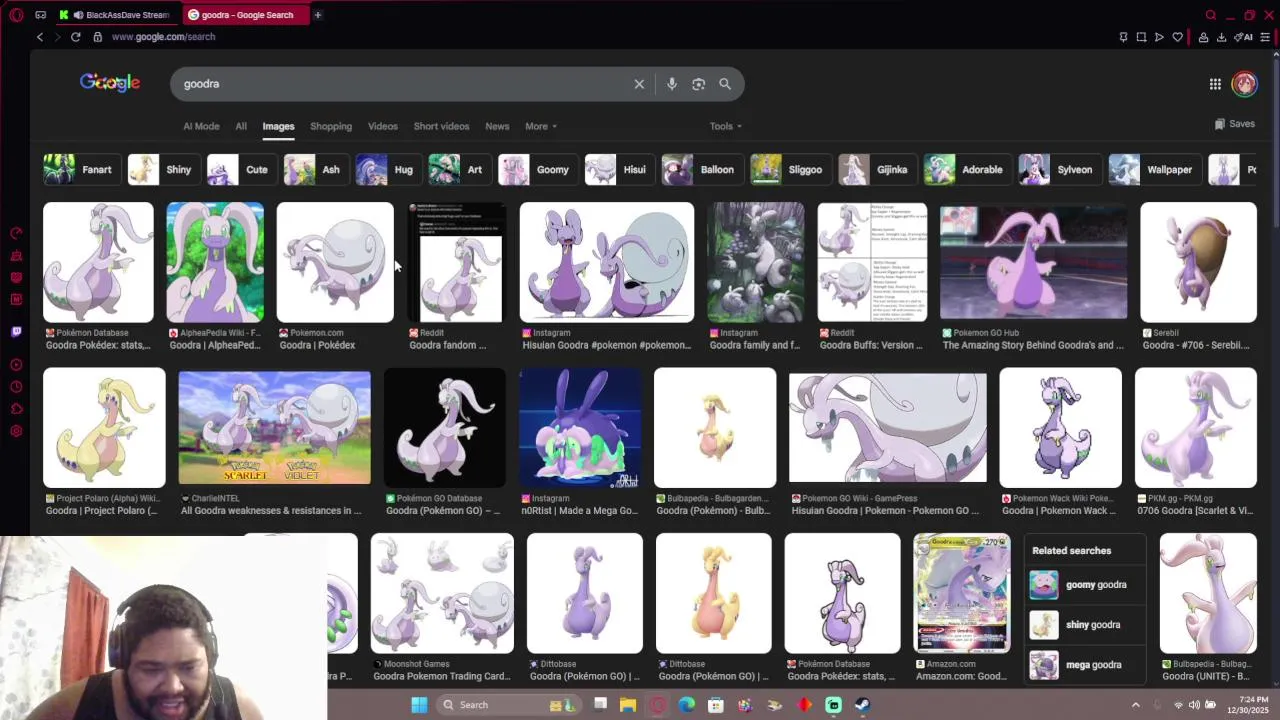This screenshot has height=720, width=1280.
Task: Click the pinboard pin icon in toolbar
Action: click(1123, 37)
